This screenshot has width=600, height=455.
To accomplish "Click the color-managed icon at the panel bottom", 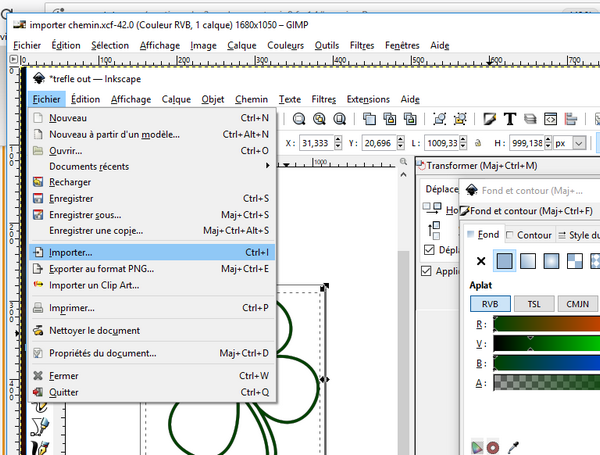I will coord(477,447).
